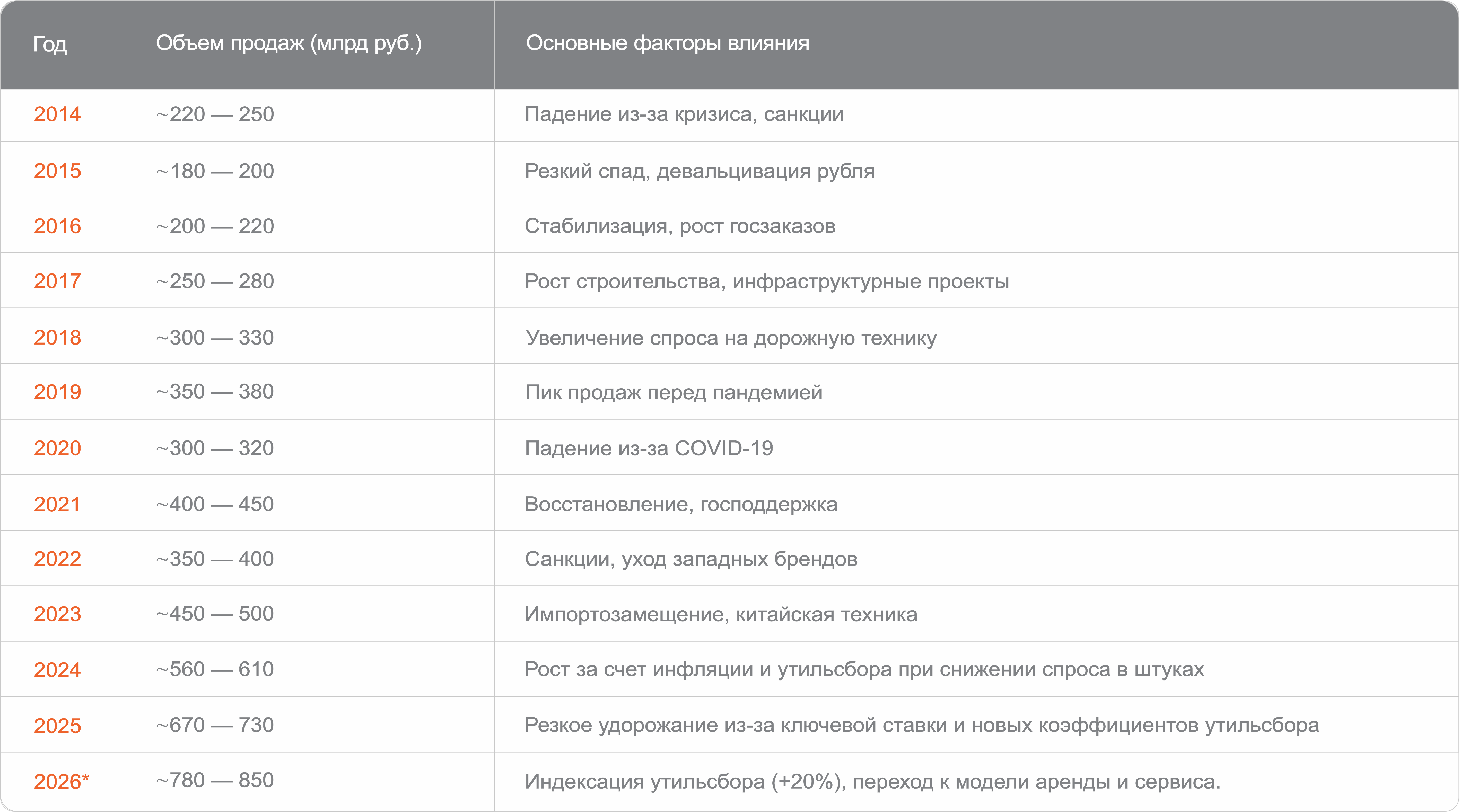Click the "~450 — 500" sales value
The height and width of the screenshot is (812, 1460).
click(x=215, y=614)
